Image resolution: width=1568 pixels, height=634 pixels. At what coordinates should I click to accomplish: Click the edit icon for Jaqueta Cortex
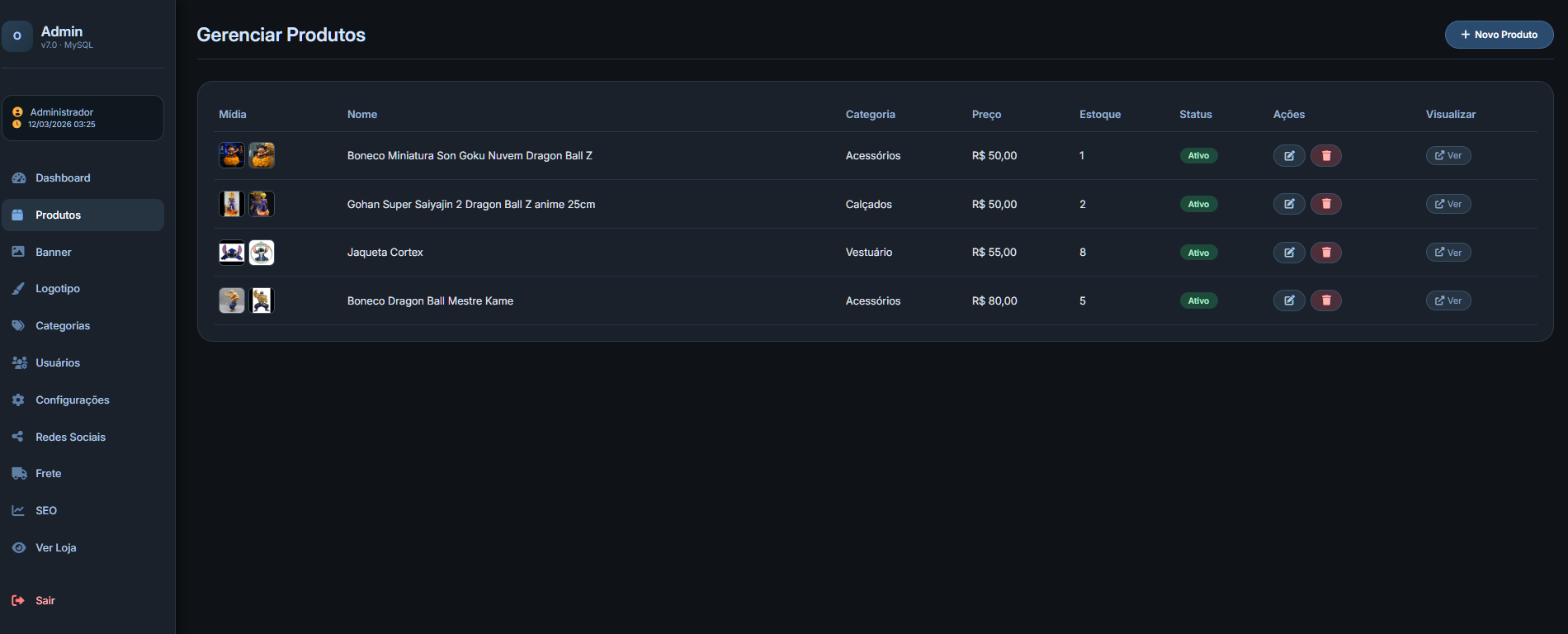(1288, 253)
